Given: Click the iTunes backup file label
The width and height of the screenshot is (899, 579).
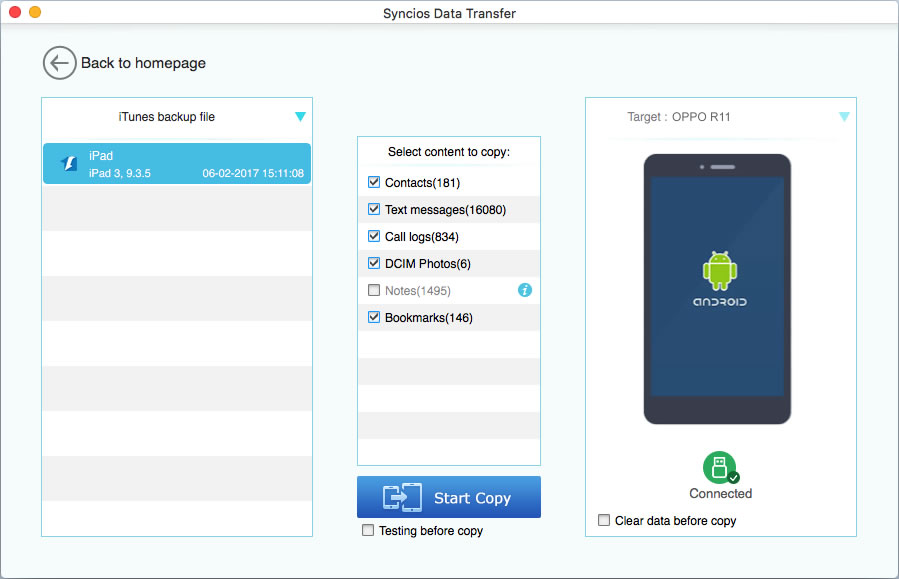Looking at the screenshot, I should (167, 117).
